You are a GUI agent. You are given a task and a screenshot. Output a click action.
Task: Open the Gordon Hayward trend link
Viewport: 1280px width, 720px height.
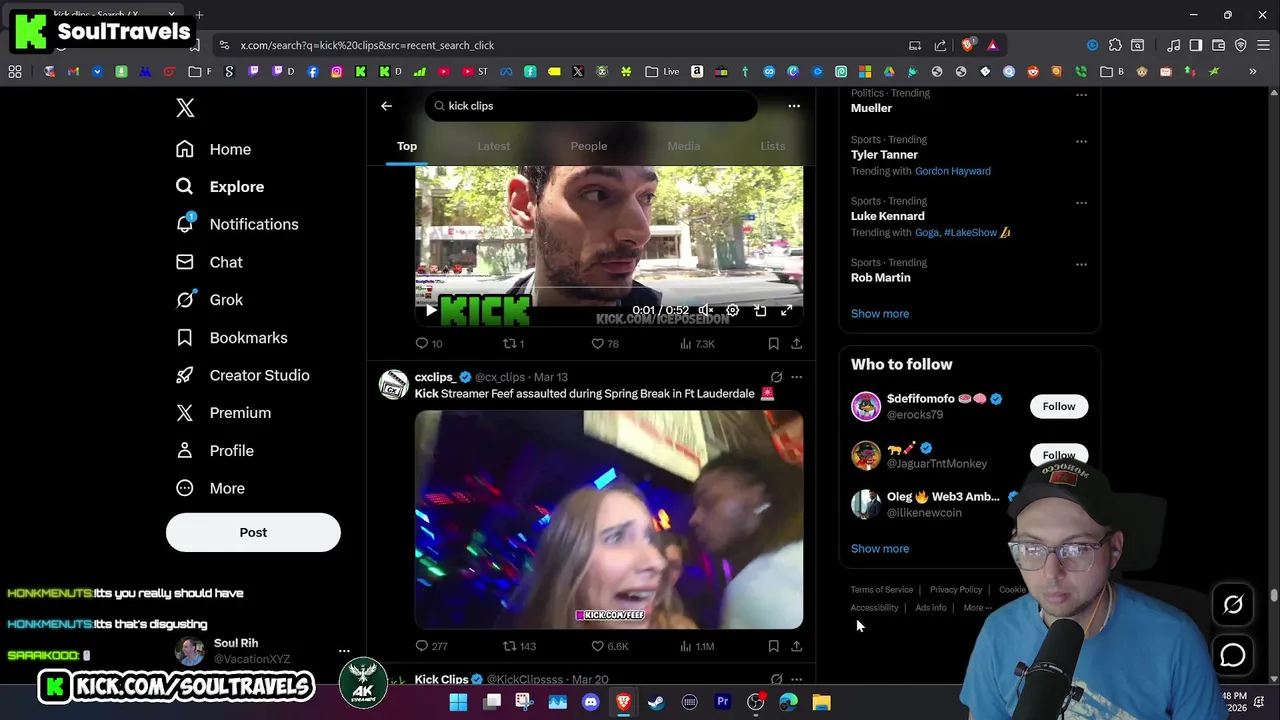pos(953,171)
